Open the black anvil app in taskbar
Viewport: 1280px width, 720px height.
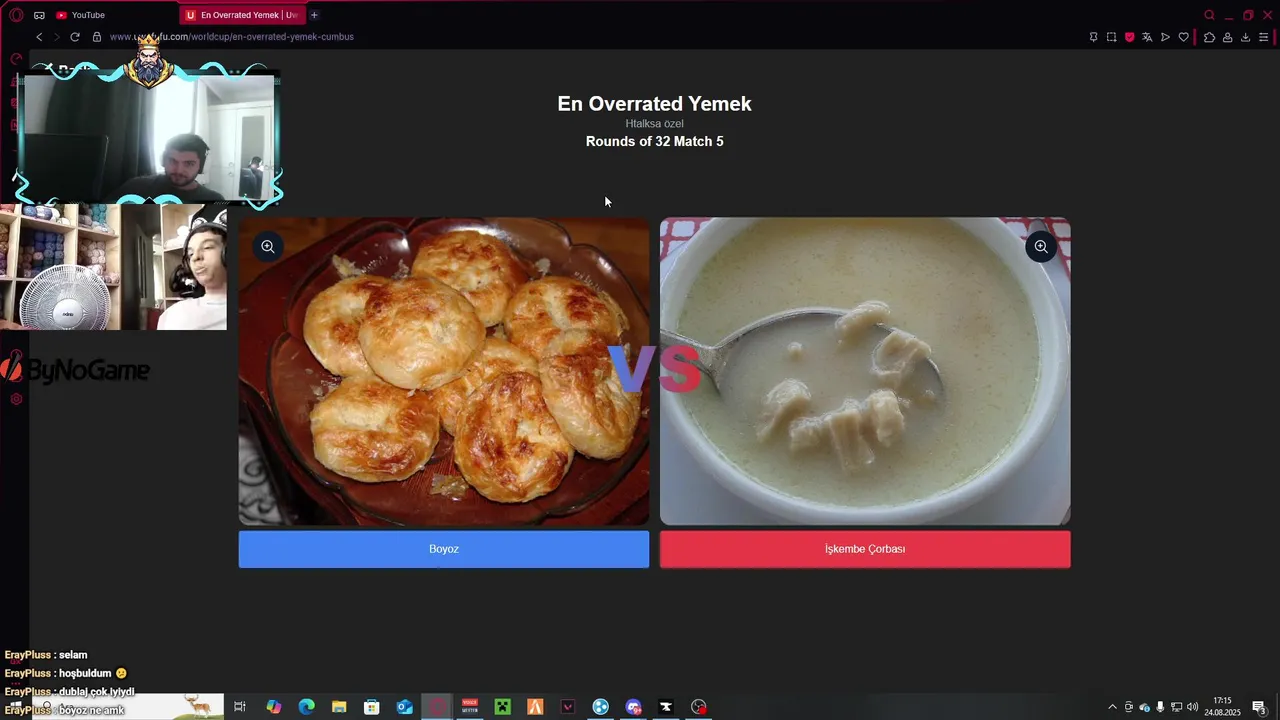tap(666, 707)
